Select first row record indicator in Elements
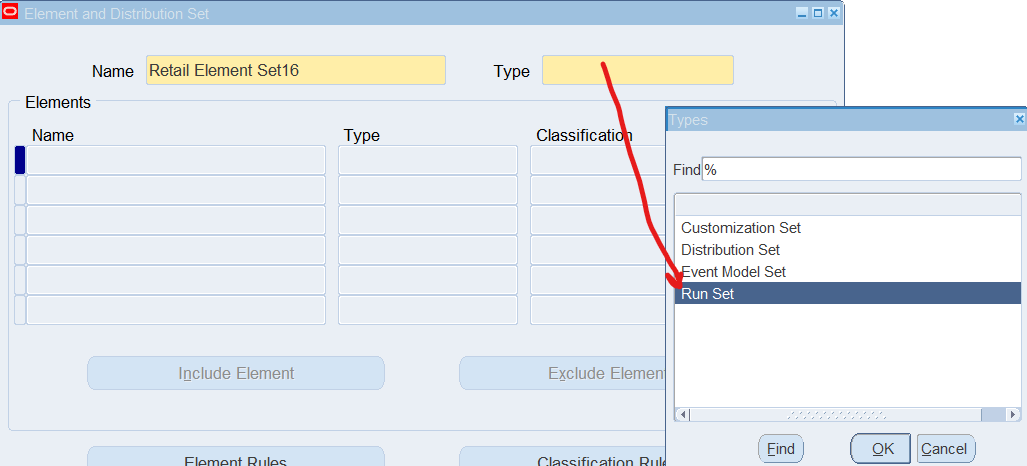 20,160
